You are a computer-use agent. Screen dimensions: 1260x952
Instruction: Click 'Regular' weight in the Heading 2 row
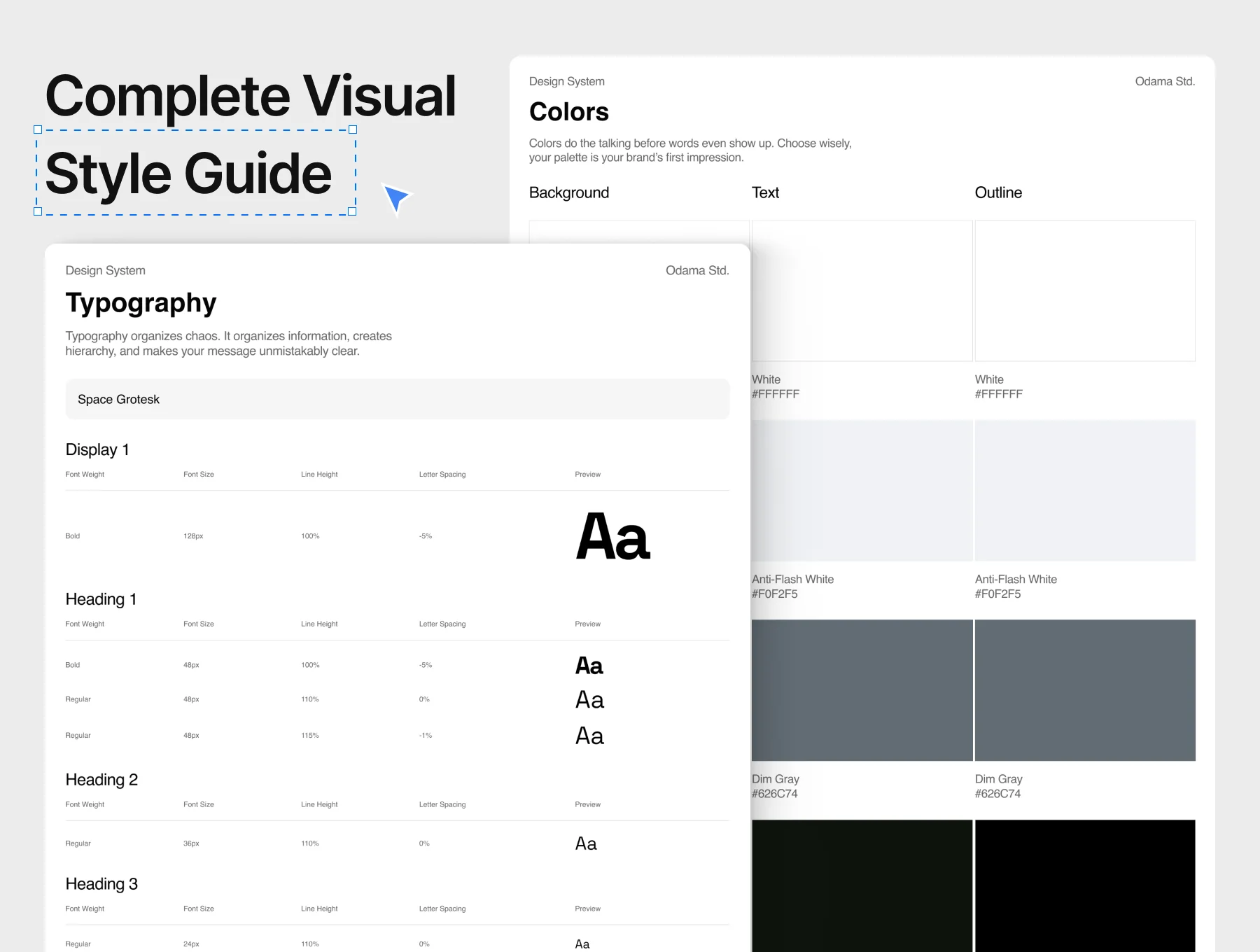click(x=78, y=843)
